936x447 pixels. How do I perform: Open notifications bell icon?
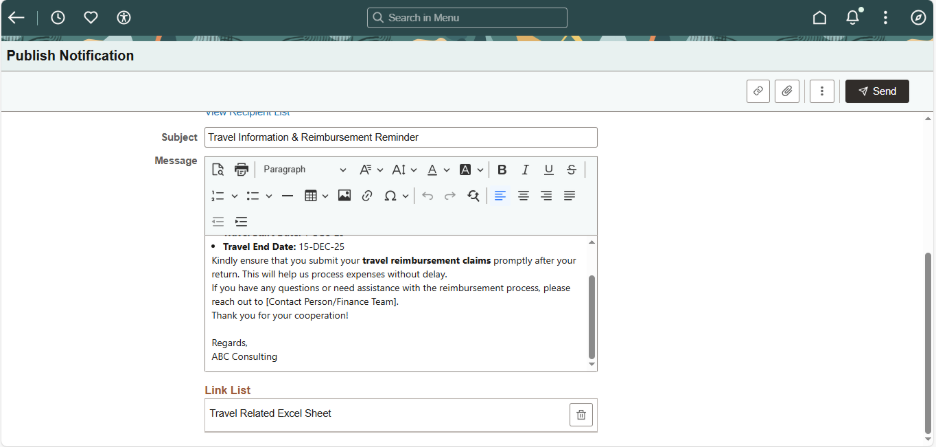852,17
